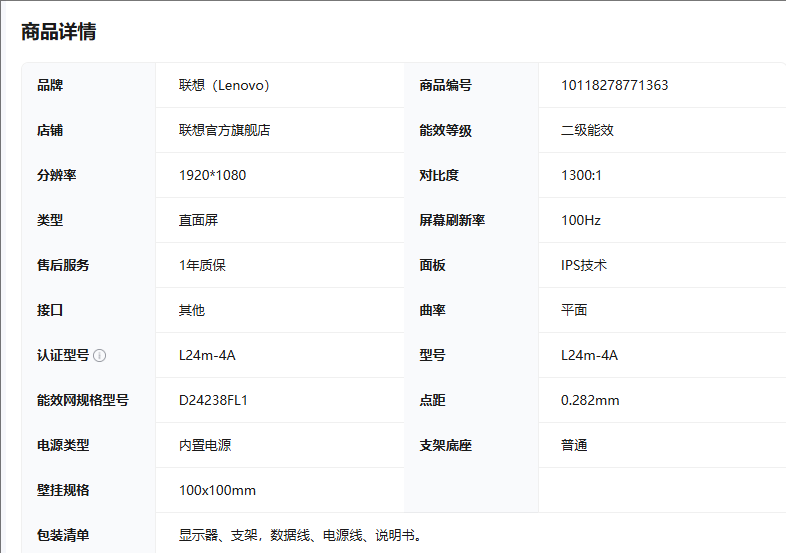
Task: Click the 支架底座 label
Action: [446, 445]
